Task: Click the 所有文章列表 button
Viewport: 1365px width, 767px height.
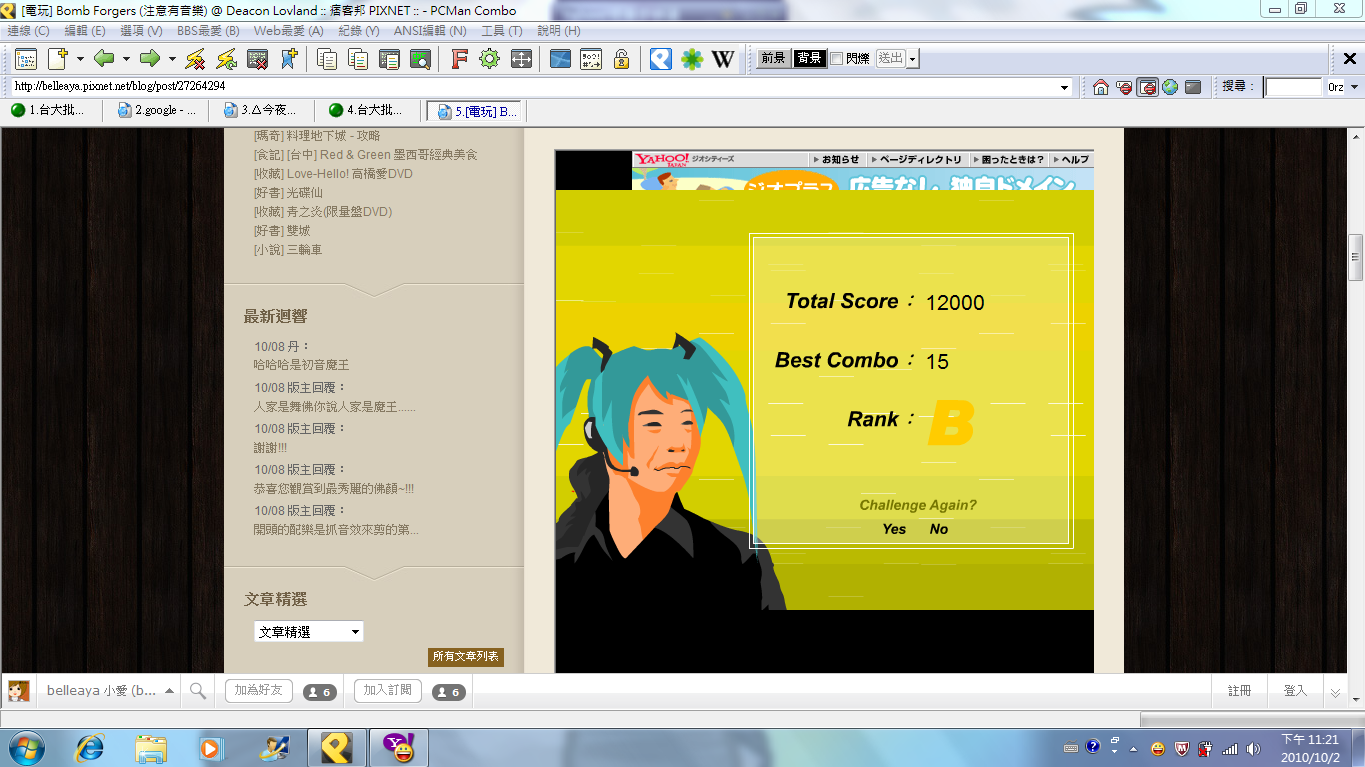Action: click(466, 657)
